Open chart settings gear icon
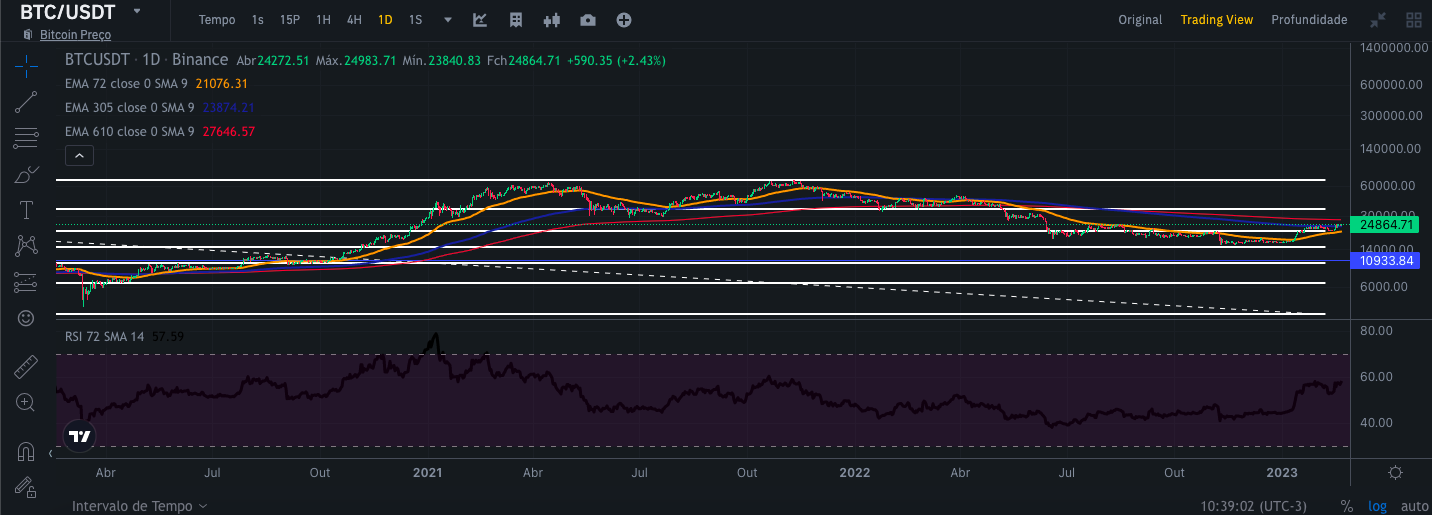 click(x=1396, y=472)
